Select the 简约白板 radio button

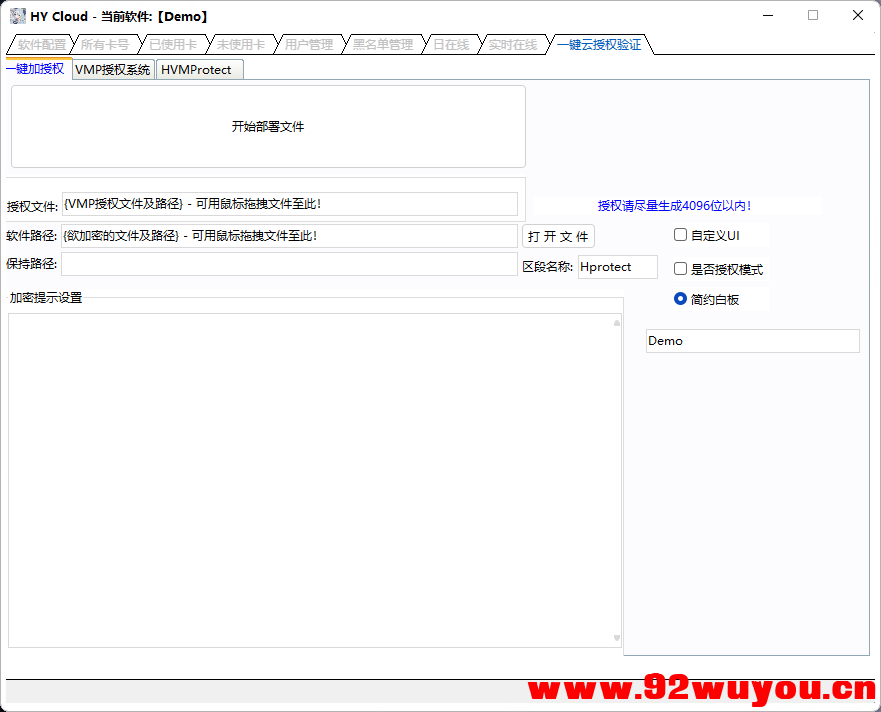pos(680,300)
